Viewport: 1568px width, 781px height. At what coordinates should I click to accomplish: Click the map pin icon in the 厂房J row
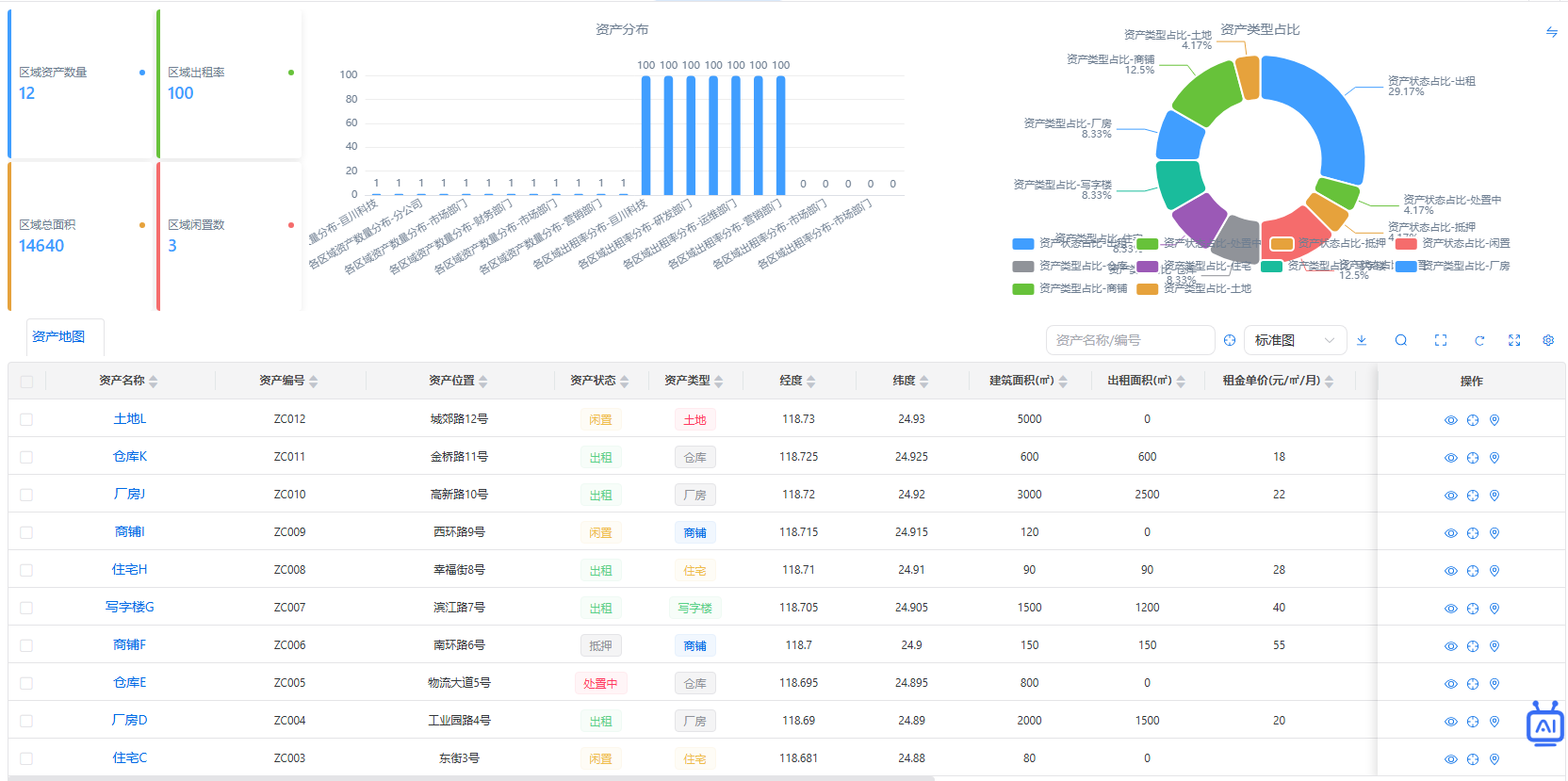[1494, 496]
